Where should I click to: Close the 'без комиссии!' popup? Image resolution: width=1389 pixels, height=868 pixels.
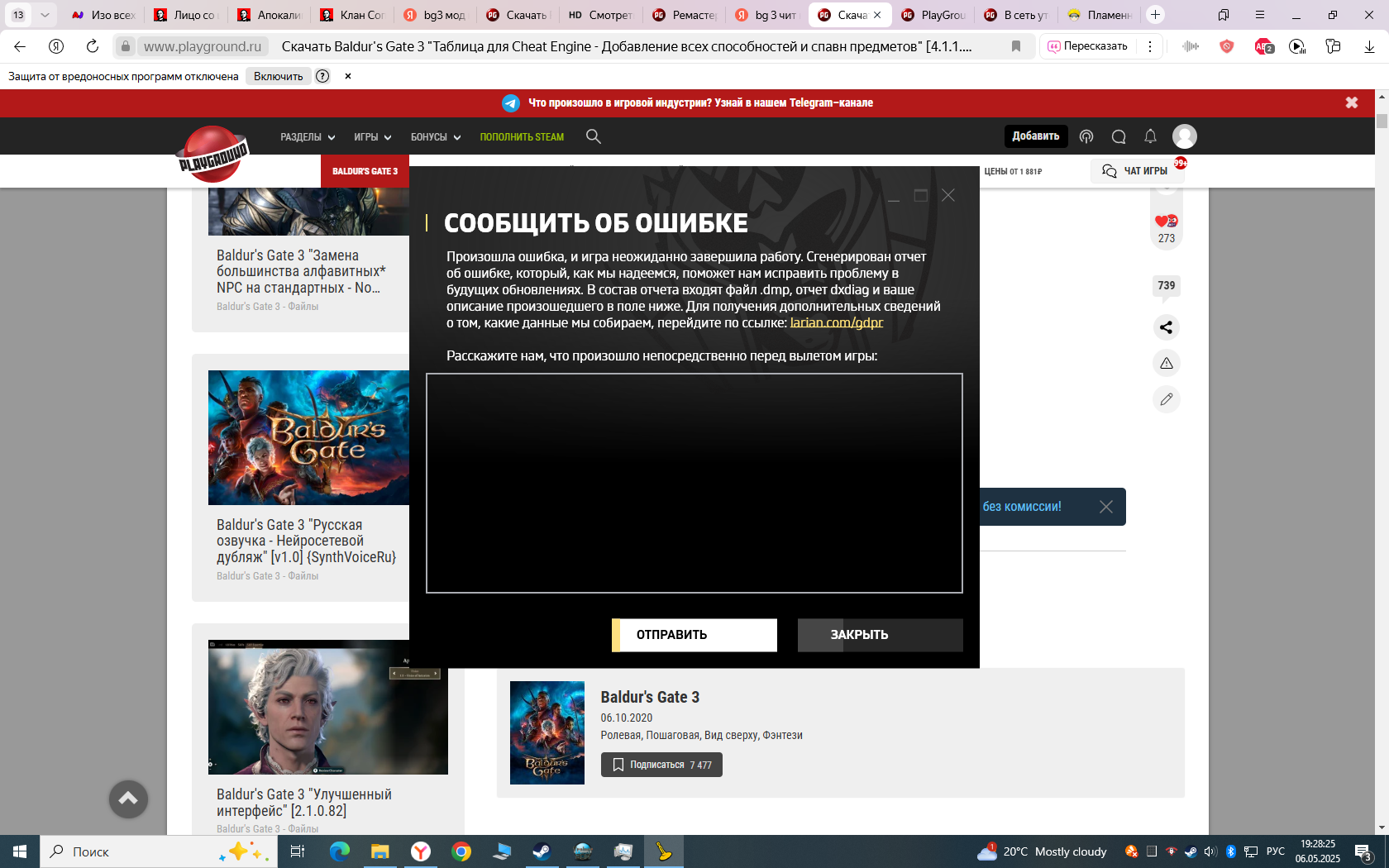click(1106, 507)
